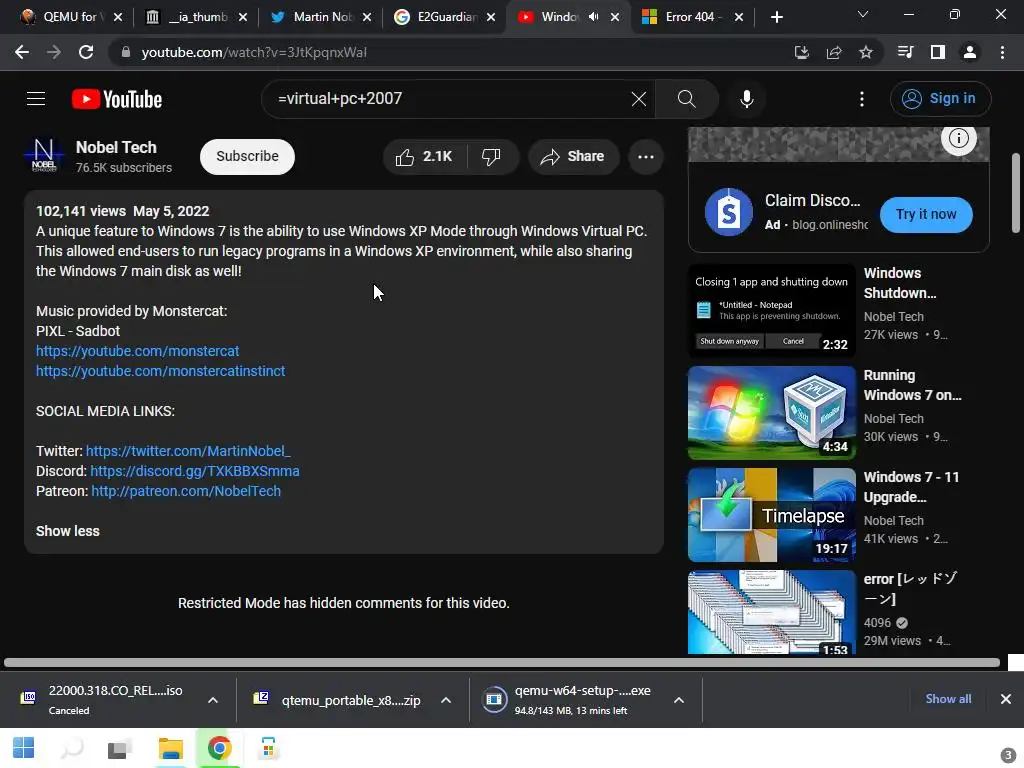Image resolution: width=1024 pixels, height=768 pixels.
Task: Open a new tab
Action: tap(776, 17)
